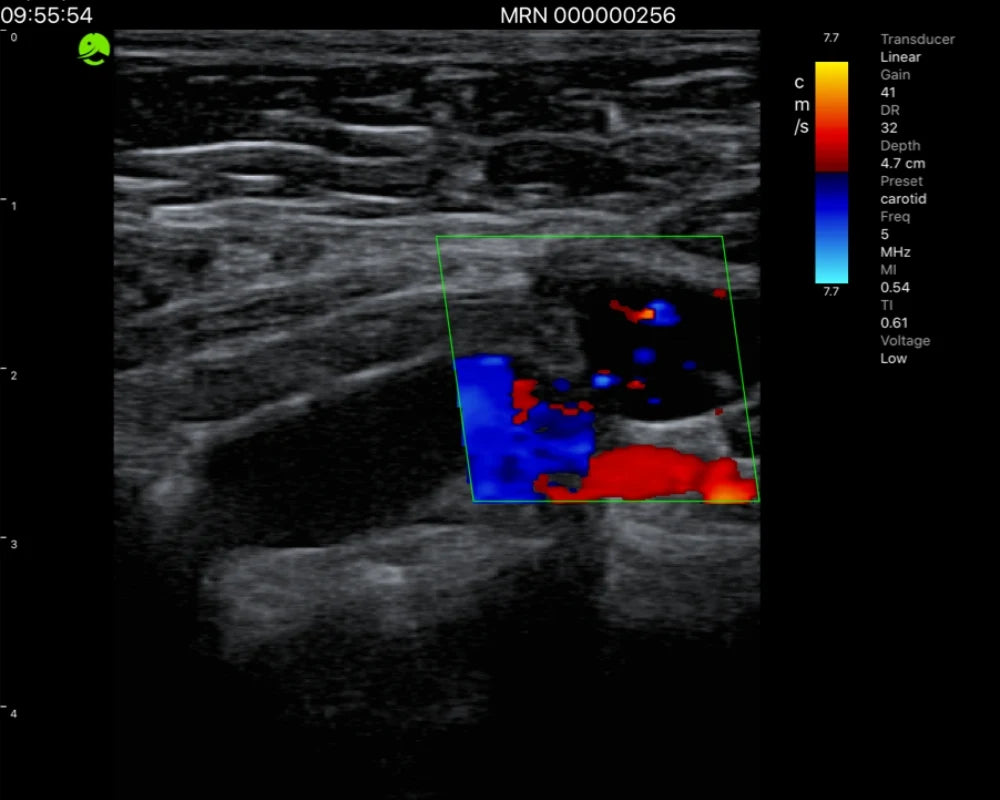Click the color Doppler velocity scale bar
The width and height of the screenshot is (1000, 800).
pos(831,172)
